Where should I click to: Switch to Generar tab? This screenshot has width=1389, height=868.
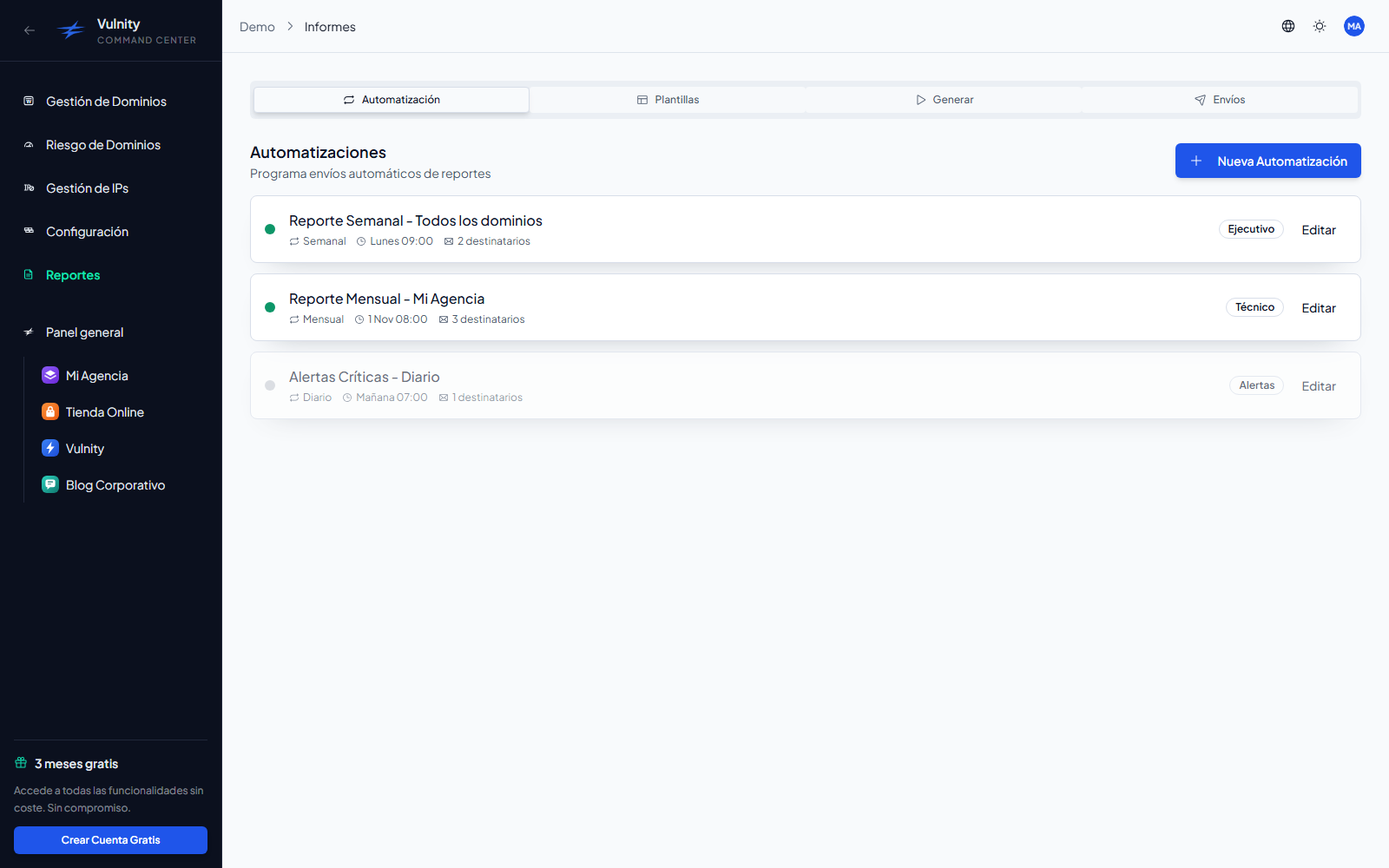(944, 100)
